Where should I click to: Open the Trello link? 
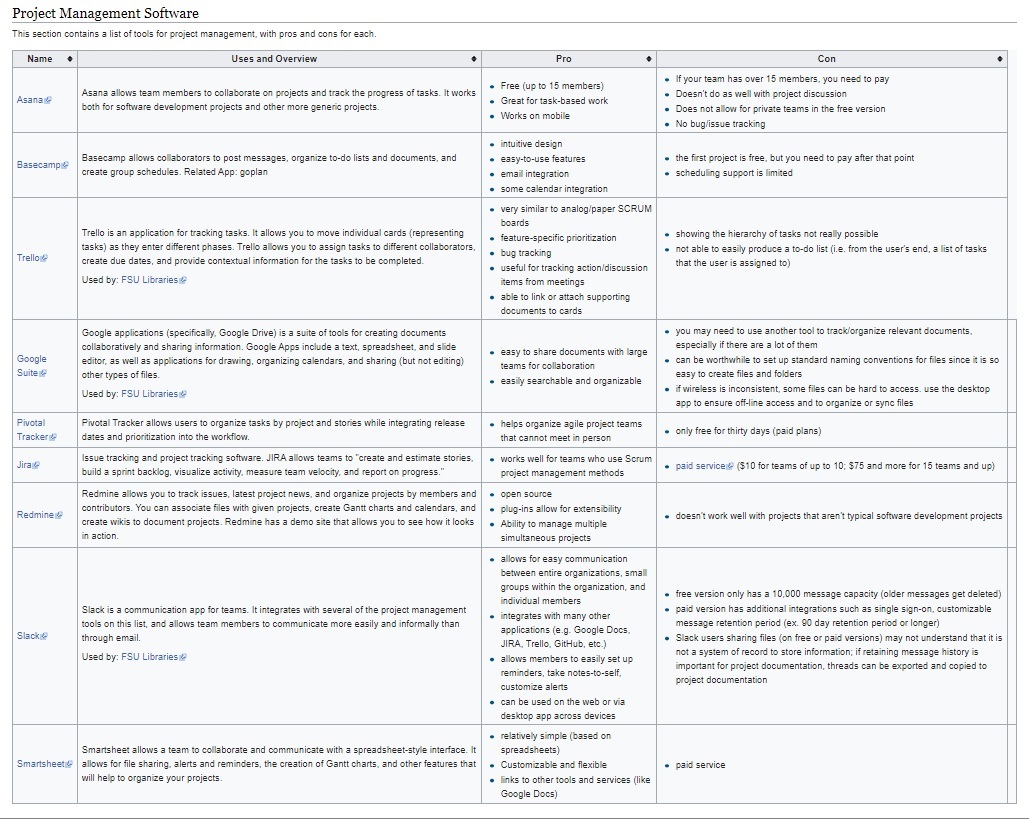[x=32, y=258]
